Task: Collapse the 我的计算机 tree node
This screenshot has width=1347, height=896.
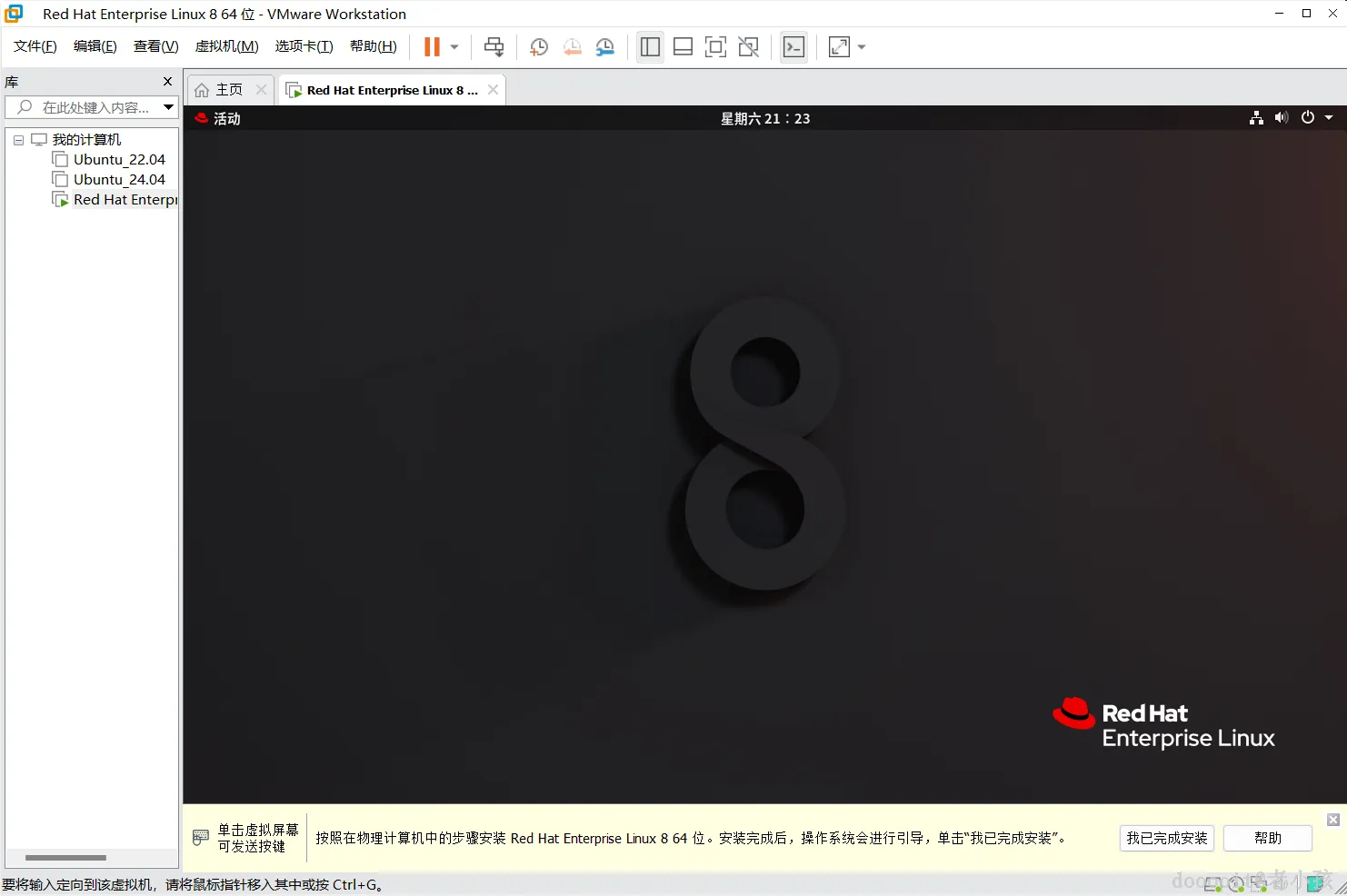Action: (17, 139)
